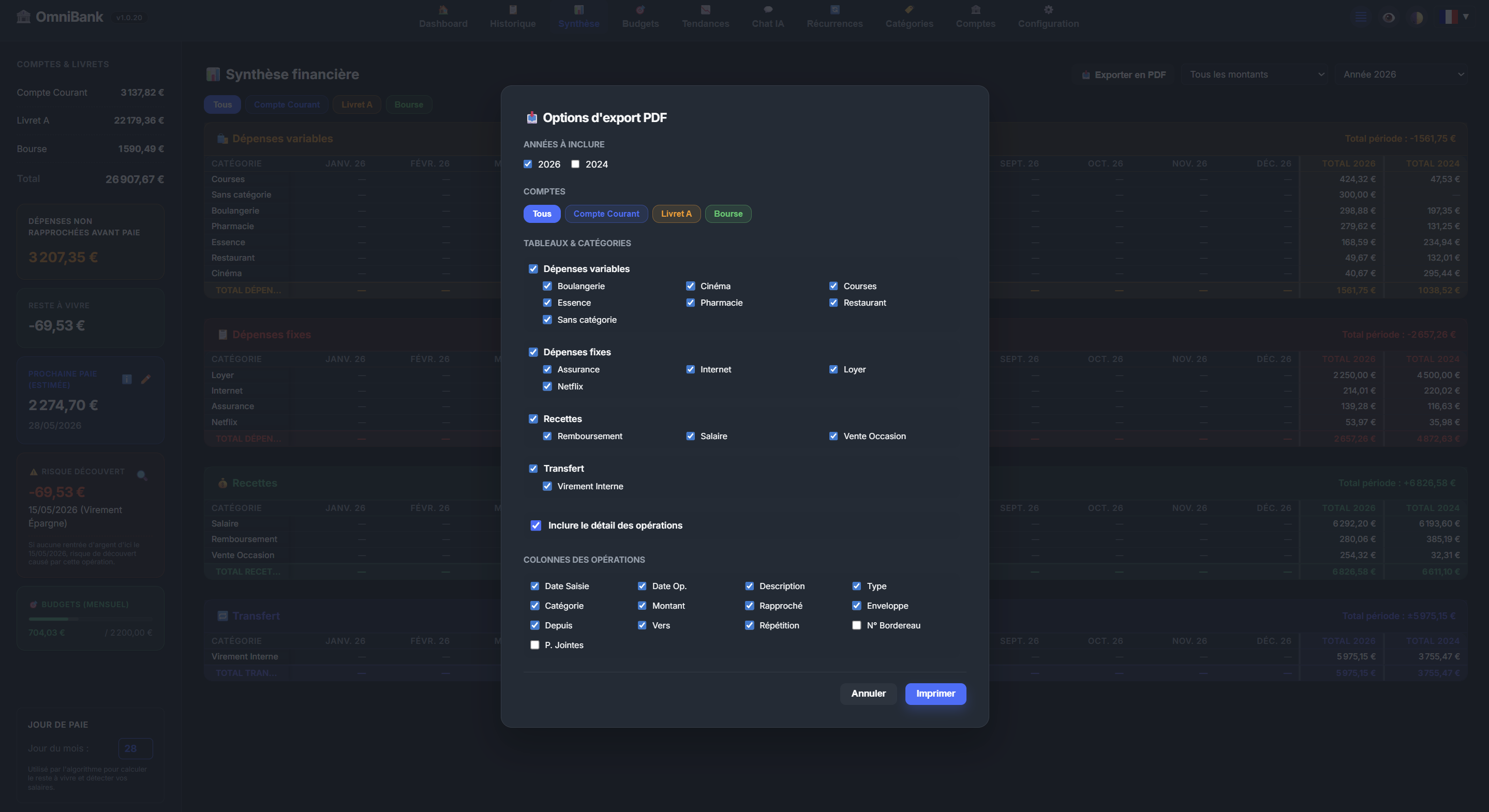The image size is (1489, 812).
Task: Toggle the Dépenses fixes group checkbox
Action: [x=533, y=352]
